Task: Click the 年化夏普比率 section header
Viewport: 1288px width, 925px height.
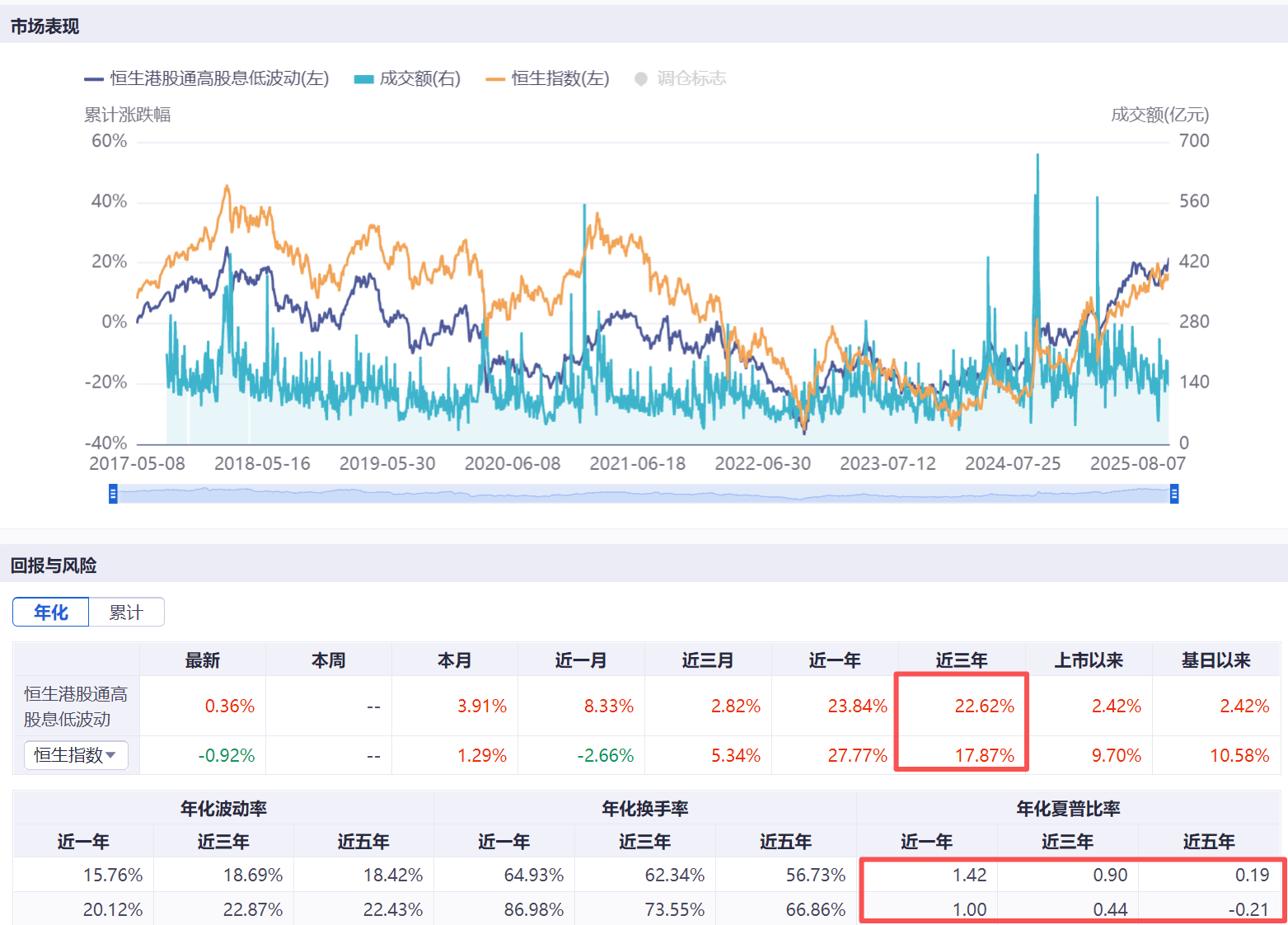Action: click(x=1068, y=809)
